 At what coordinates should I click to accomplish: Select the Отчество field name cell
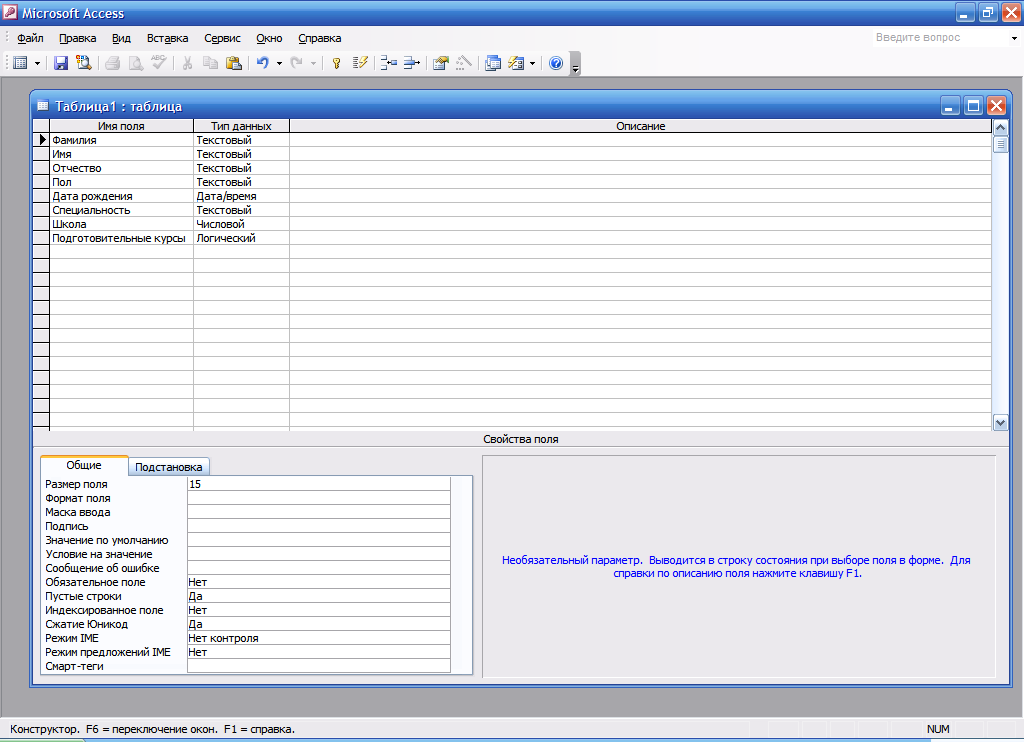click(121, 168)
